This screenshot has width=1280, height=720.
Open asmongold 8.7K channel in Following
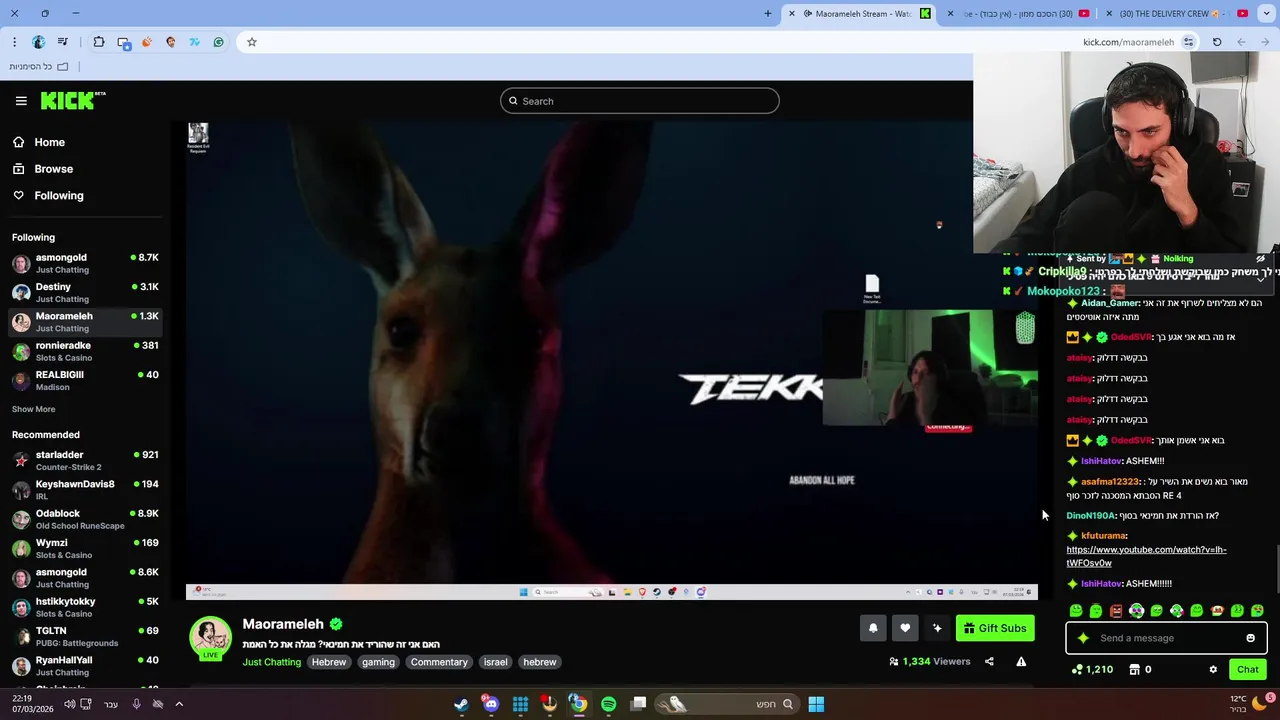pyautogui.click(x=85, y=263)
